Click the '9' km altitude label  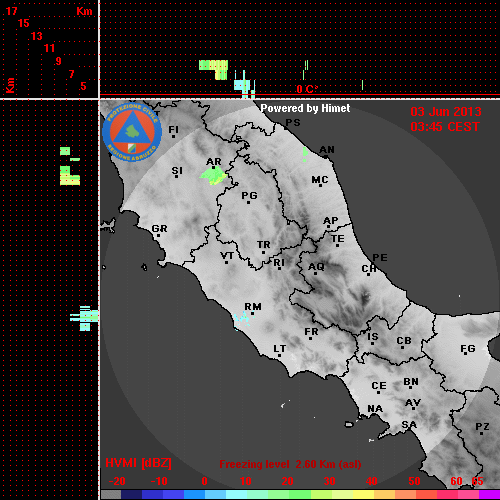coord(59,61)
